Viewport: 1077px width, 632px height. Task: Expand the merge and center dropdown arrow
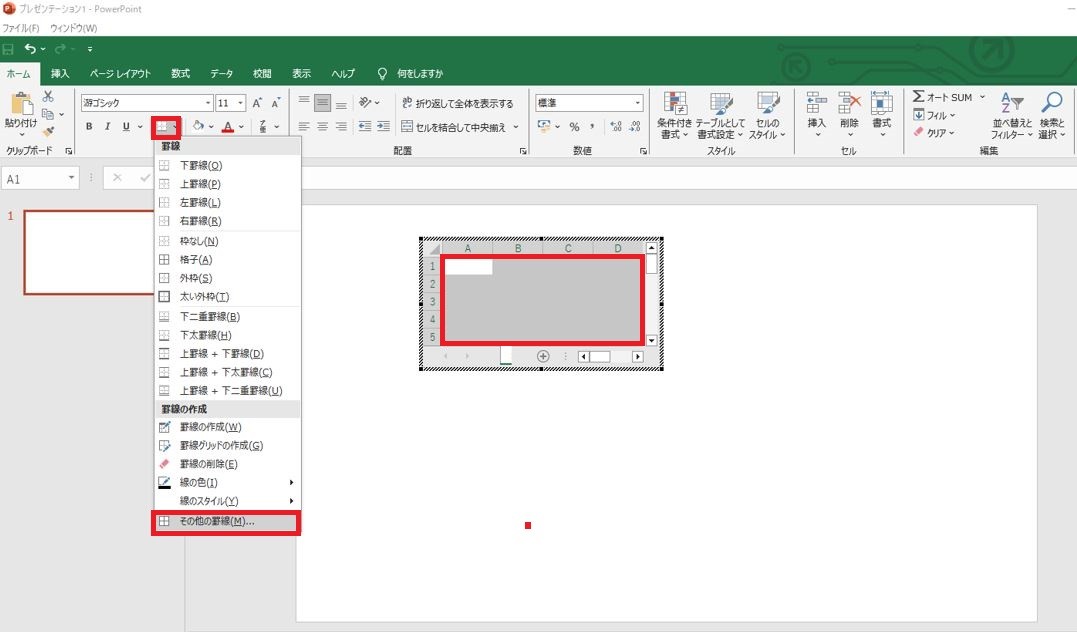[516, 127]
